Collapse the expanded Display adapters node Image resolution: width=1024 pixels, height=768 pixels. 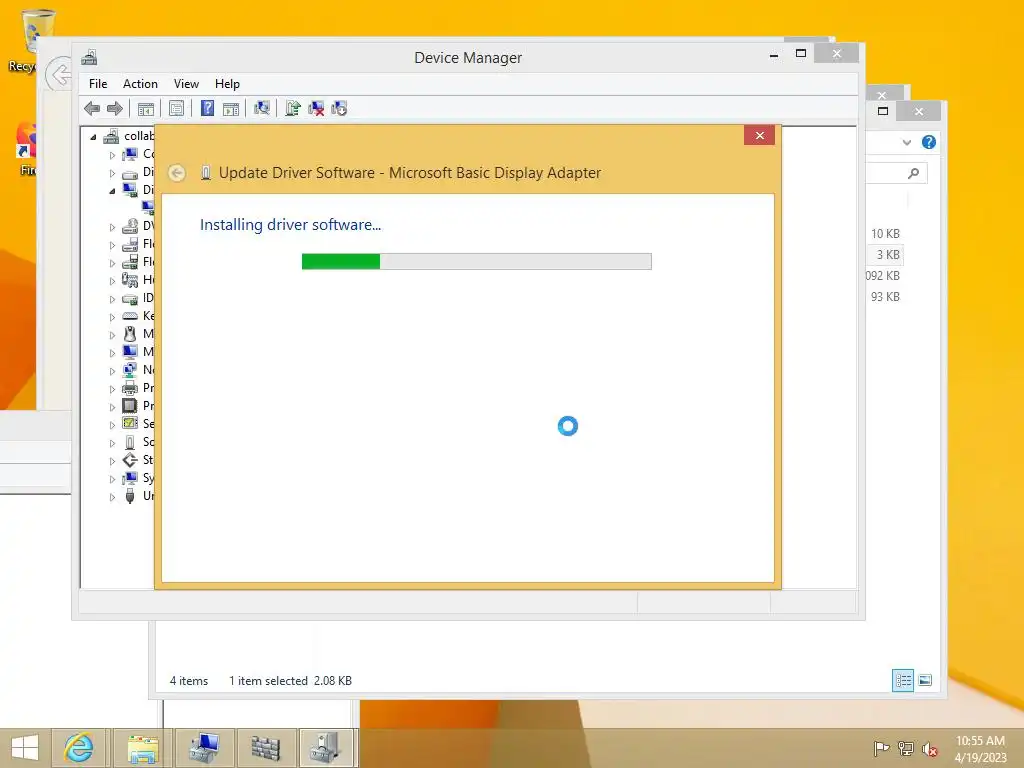(x=112, y=191)
